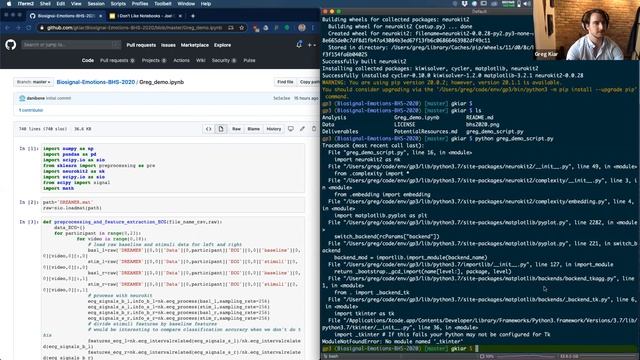This screenshot has height=360, width=640.
Task: Open the browser profile avatar
Action: pos(302,28)
